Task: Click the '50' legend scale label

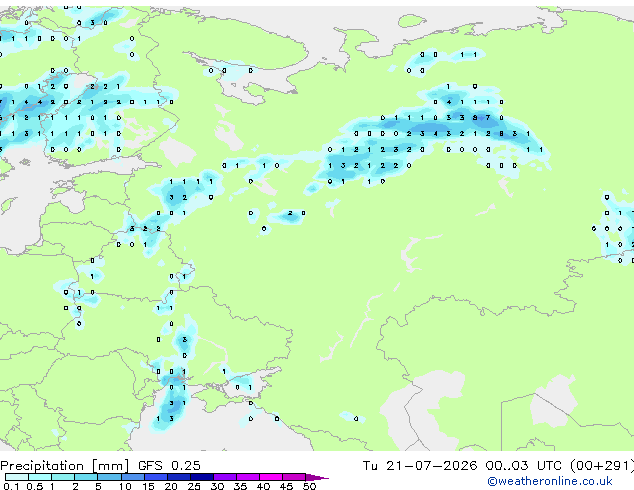Action: click(x=310, y=486)
